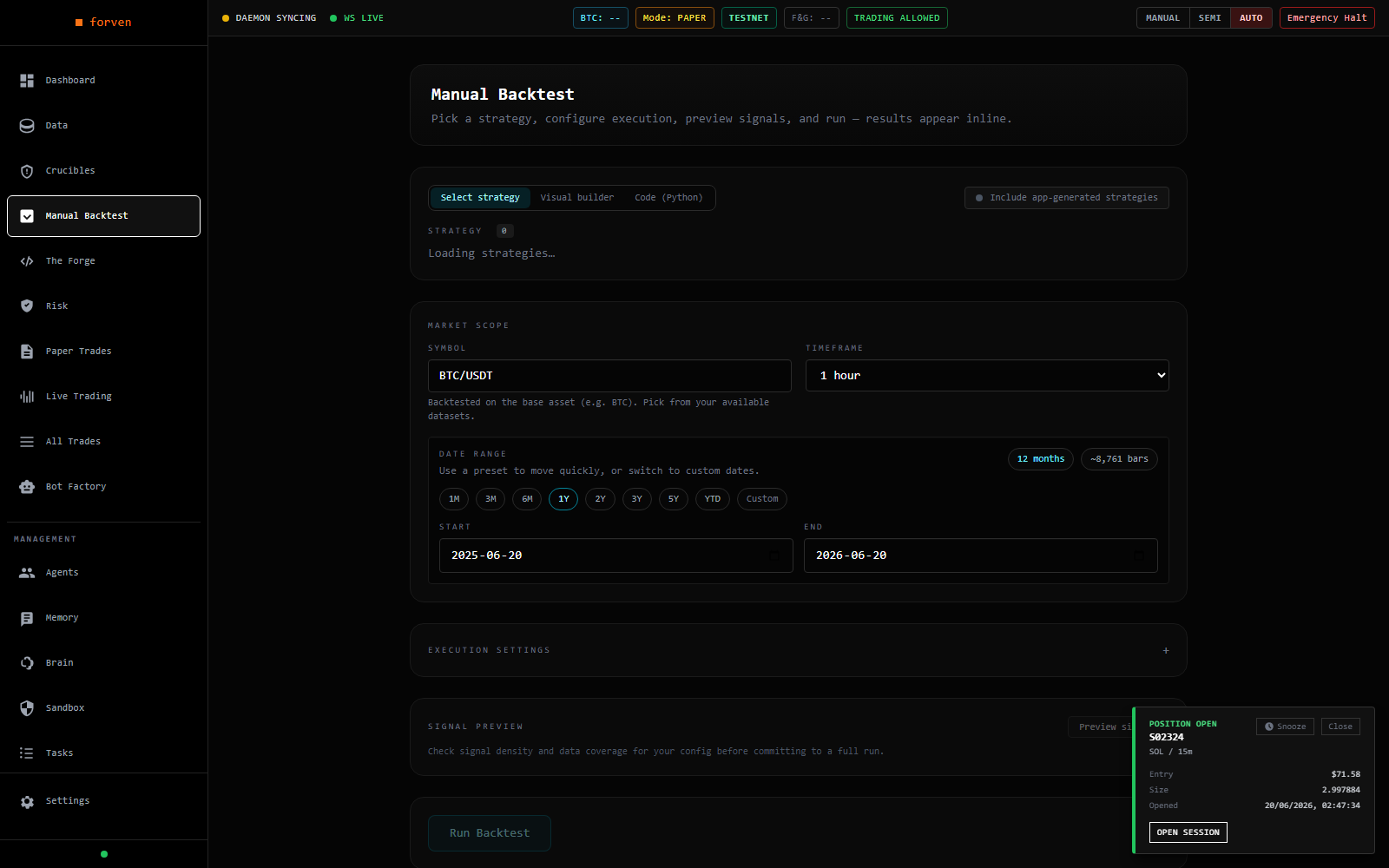Click the Agents people icon
The height and width of the screenshot is (868, 1389).
pos(27,573)
